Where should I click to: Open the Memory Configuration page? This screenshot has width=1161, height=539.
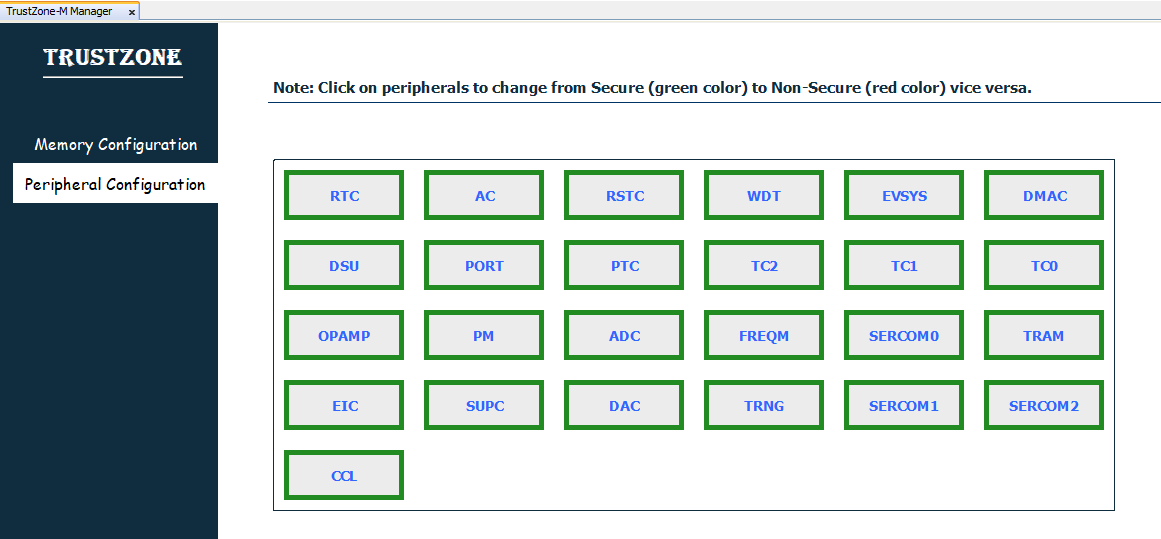(x=116, y=145)
